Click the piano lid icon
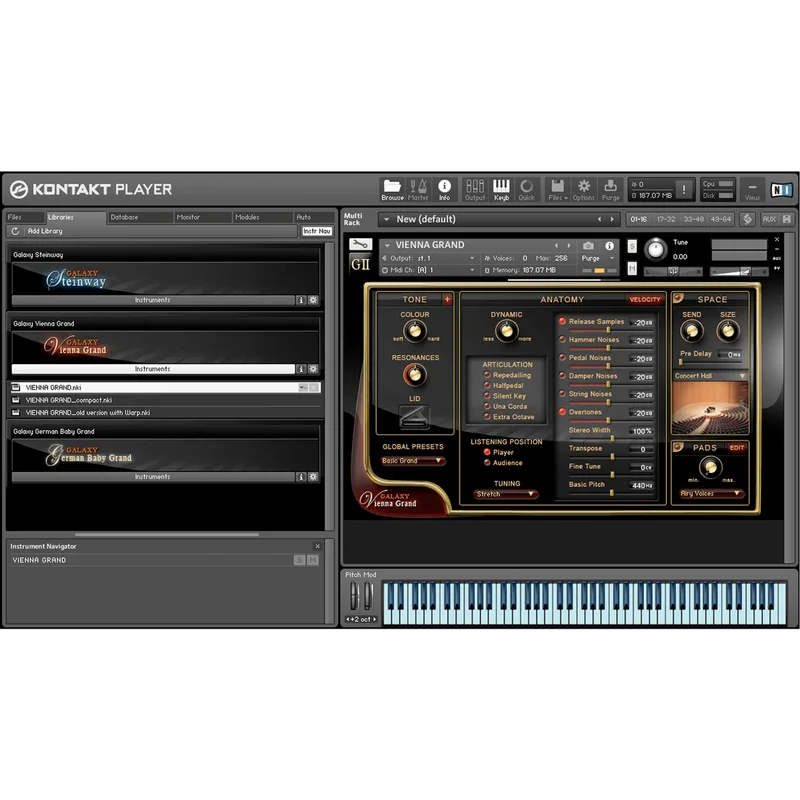The width and height of the screenshot is (800, 800). click(414, 418)
